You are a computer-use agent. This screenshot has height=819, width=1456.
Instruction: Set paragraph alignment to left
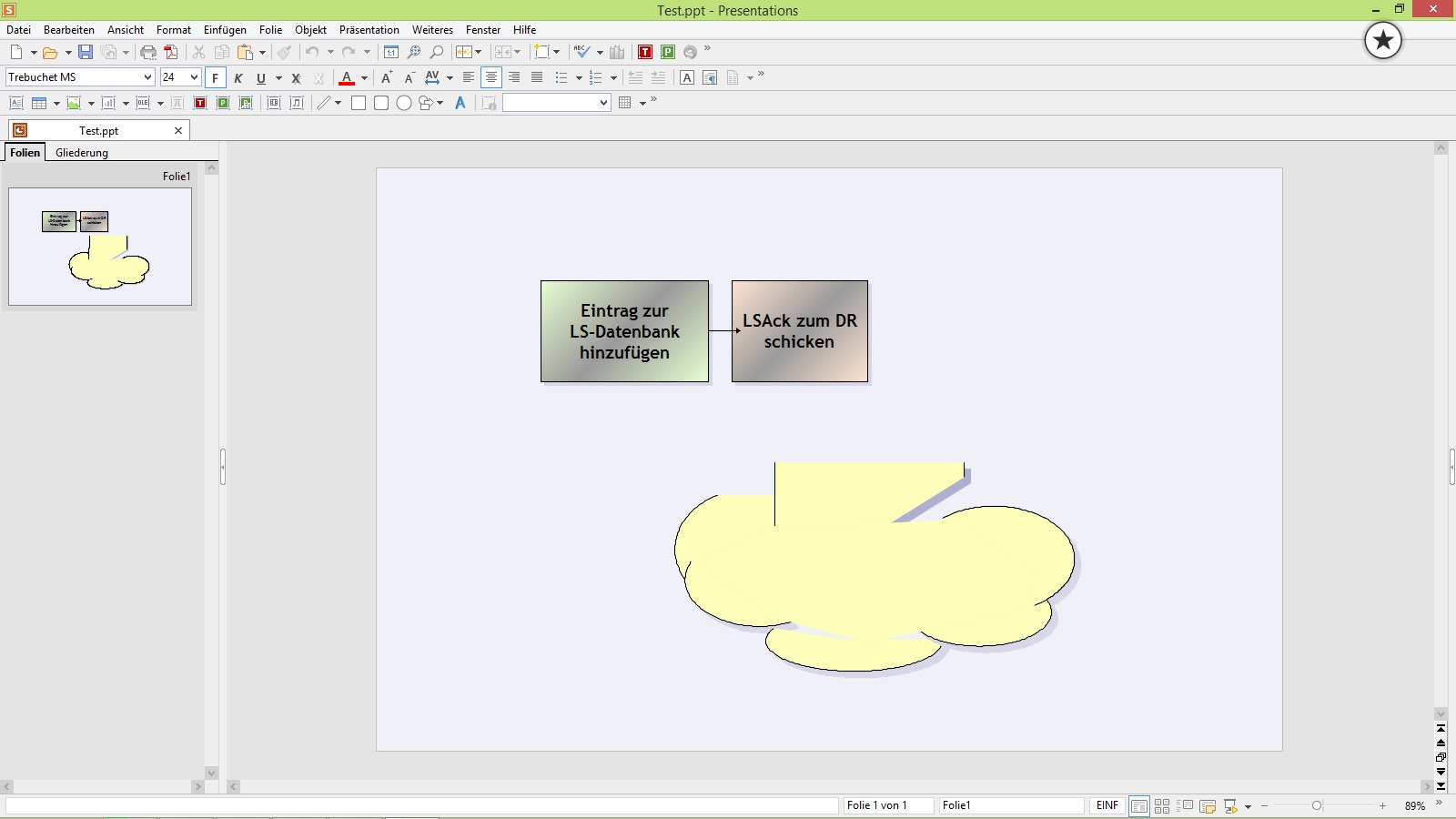[469, 77]
